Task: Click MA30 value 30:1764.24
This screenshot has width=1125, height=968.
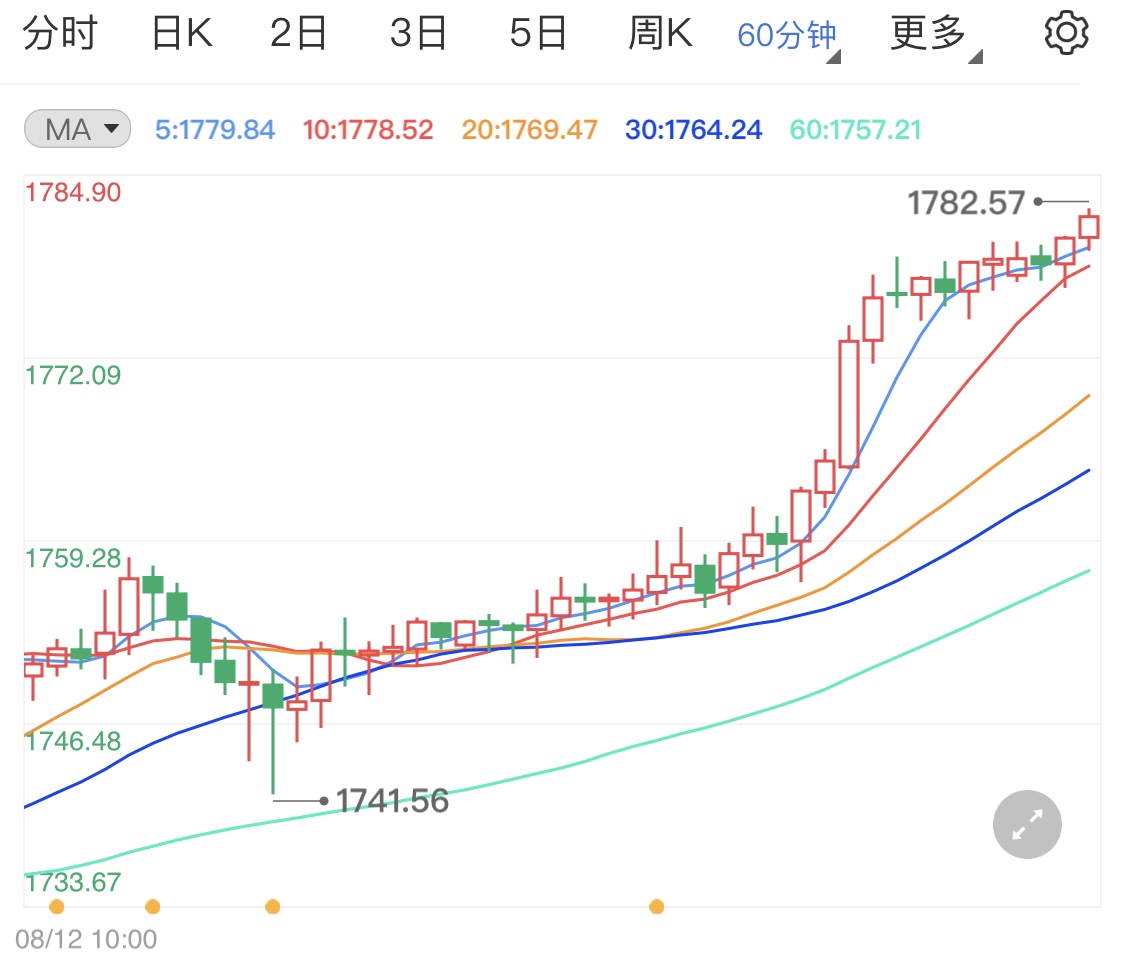Action: pyautogui.click(x=693, y=130)
